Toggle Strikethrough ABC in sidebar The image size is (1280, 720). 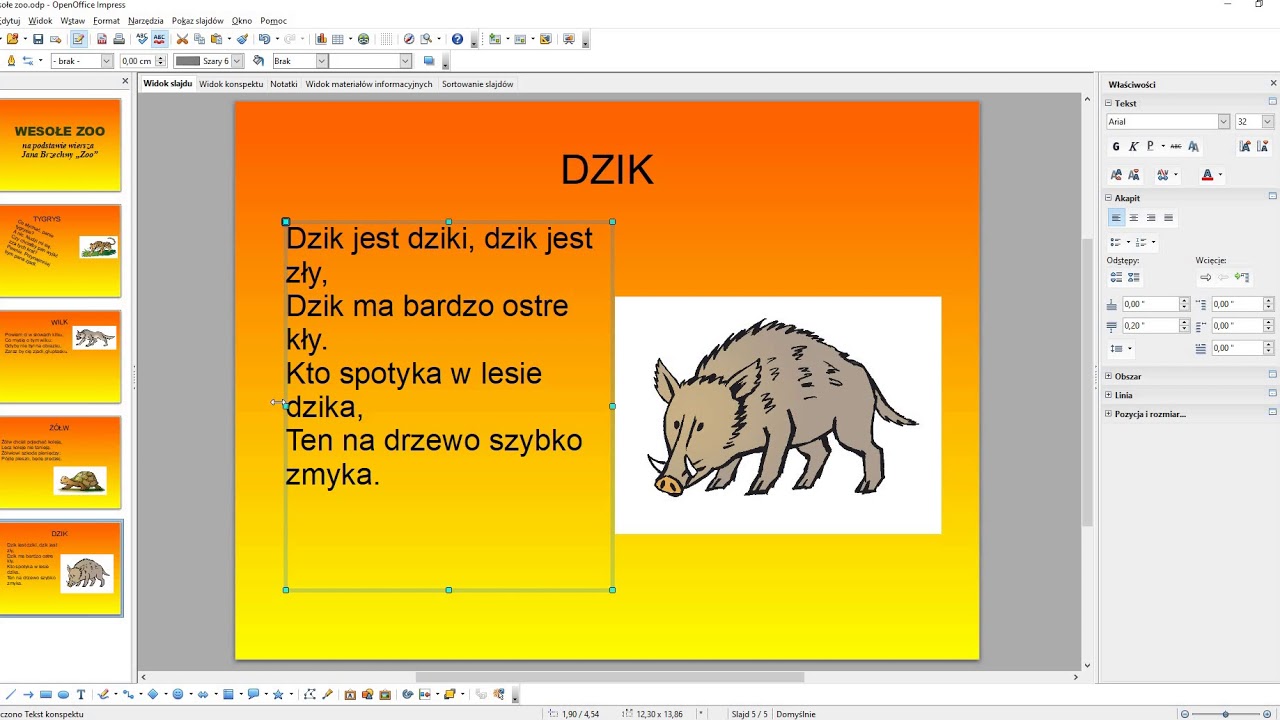(x=1176, y=146)
